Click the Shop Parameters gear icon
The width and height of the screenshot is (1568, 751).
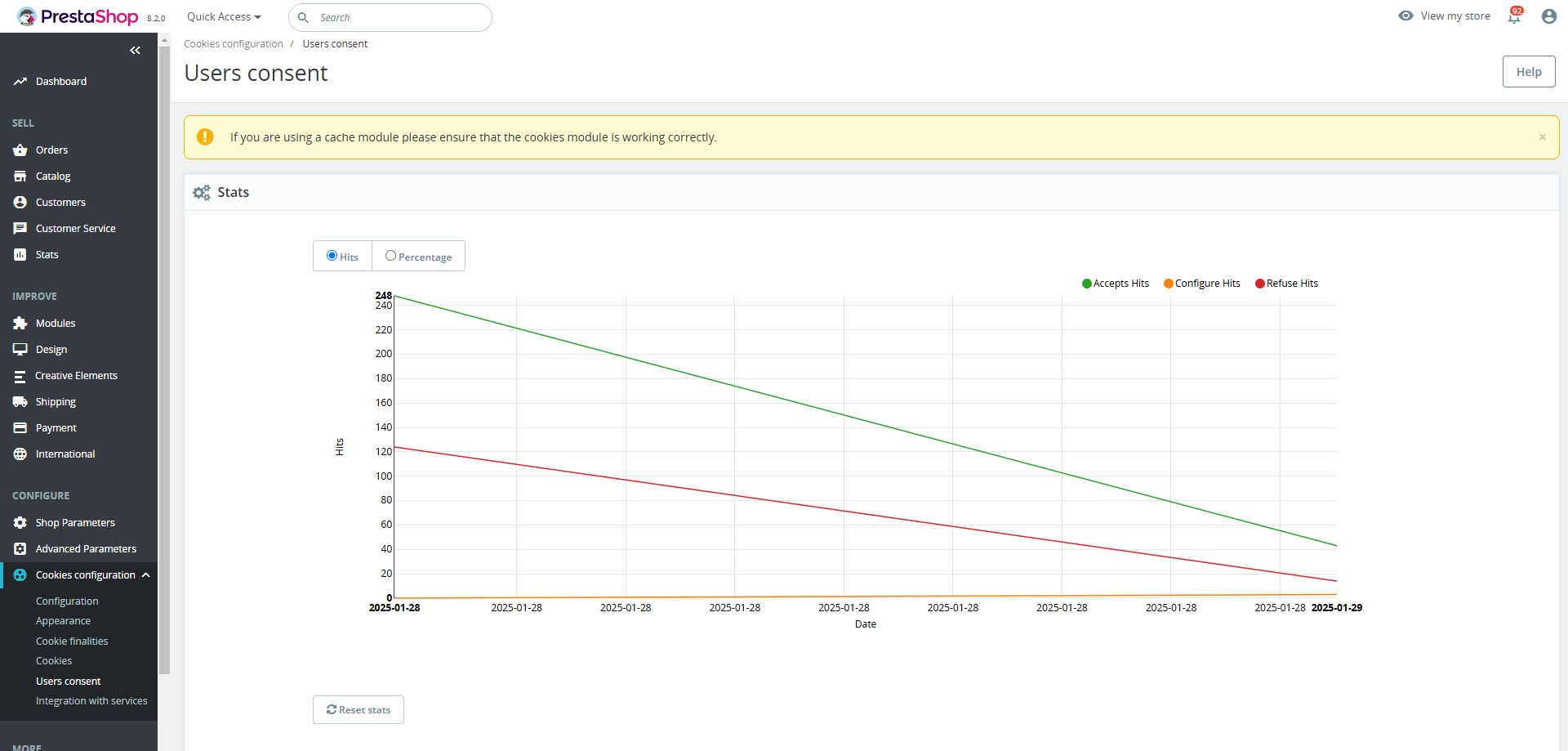(20, 523)
